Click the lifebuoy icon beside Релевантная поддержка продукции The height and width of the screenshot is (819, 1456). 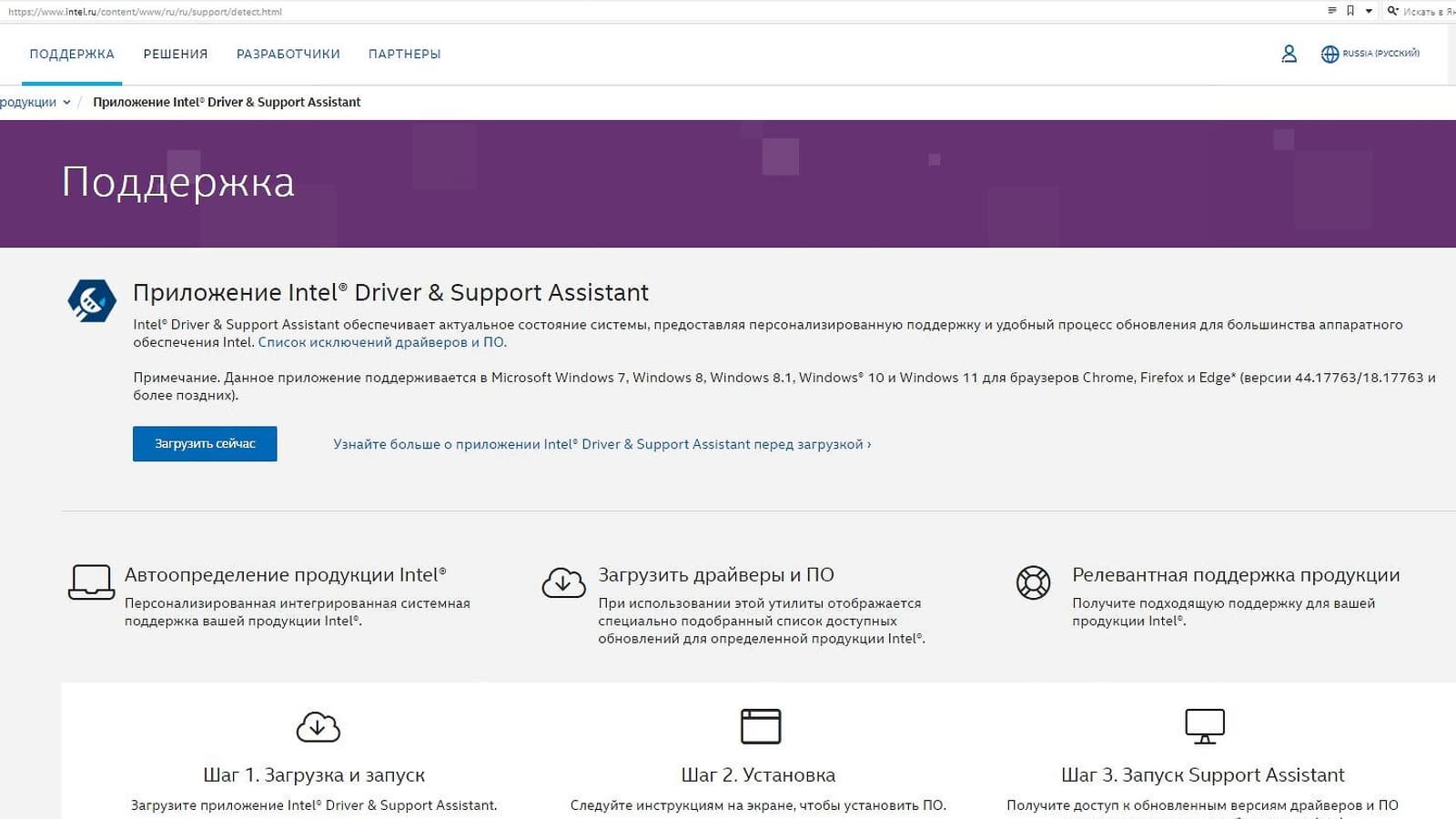click(1033, 582)
